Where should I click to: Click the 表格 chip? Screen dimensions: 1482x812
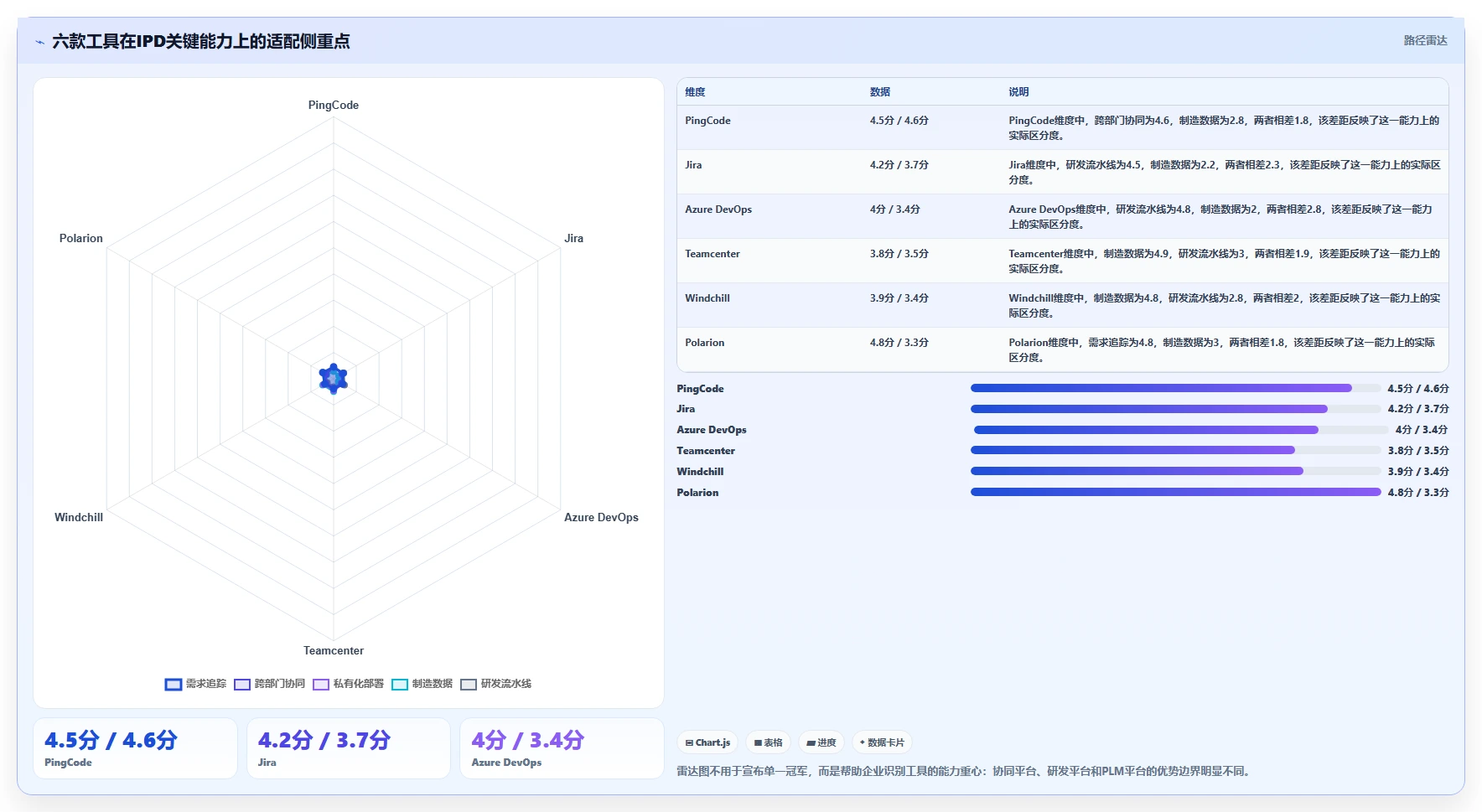768,742
